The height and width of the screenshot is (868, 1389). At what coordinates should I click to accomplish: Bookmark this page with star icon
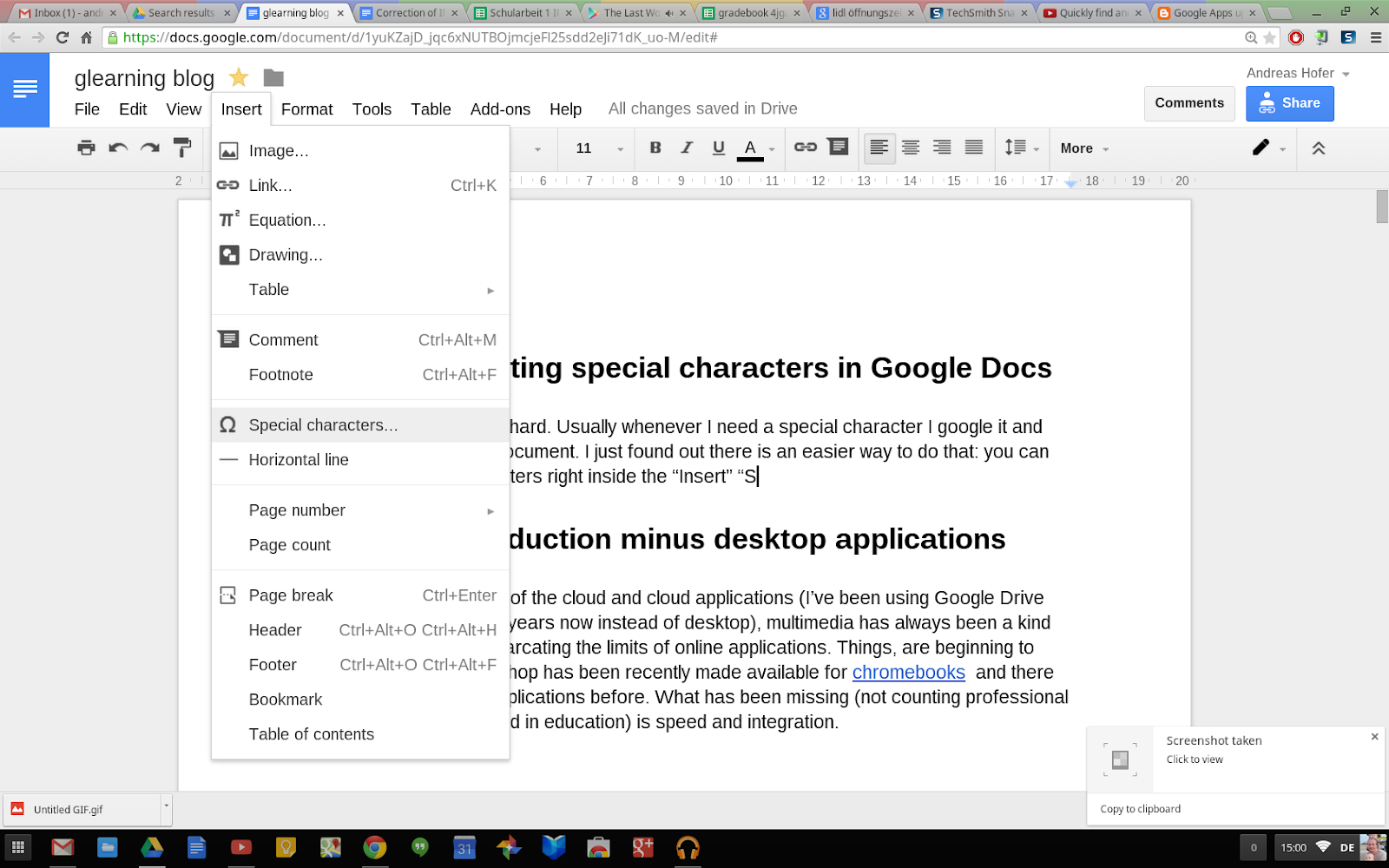(x=1269, y=37)
